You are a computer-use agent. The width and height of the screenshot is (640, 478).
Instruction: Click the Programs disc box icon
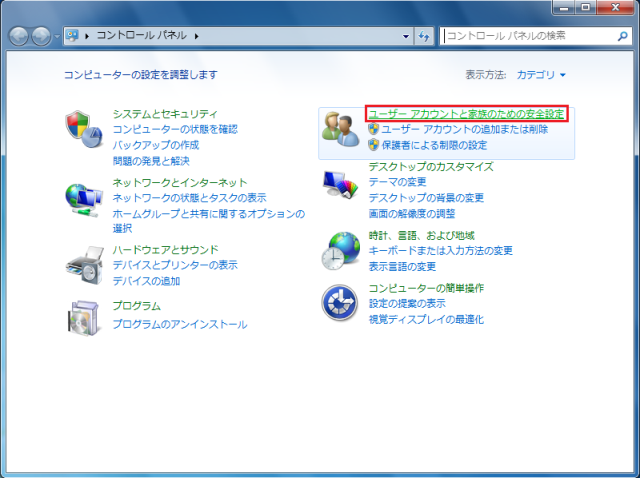(x=84, y=318)
